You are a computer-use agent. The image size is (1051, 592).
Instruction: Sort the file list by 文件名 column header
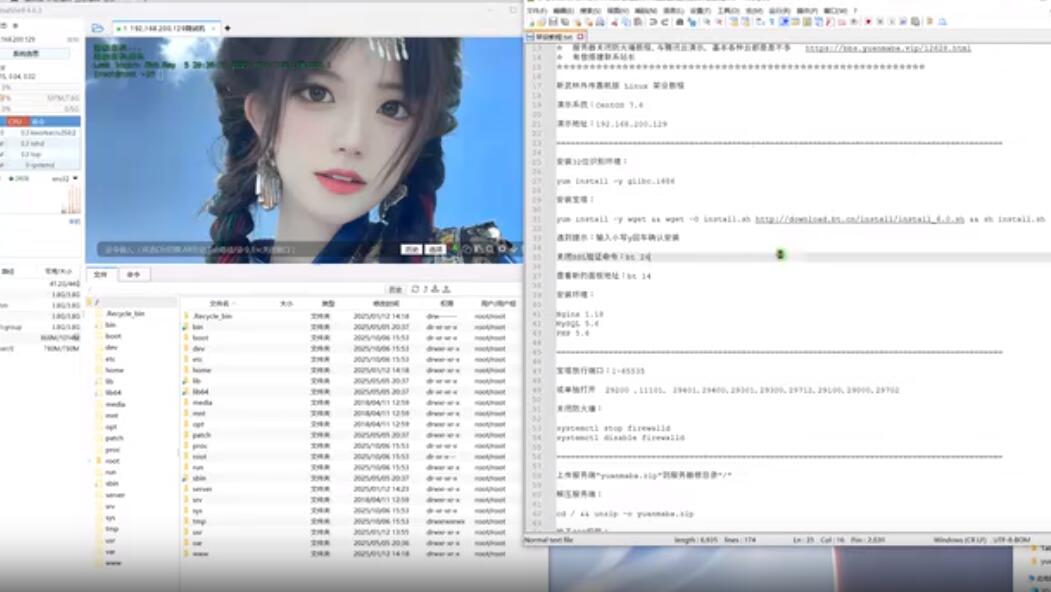pos(220,302)
